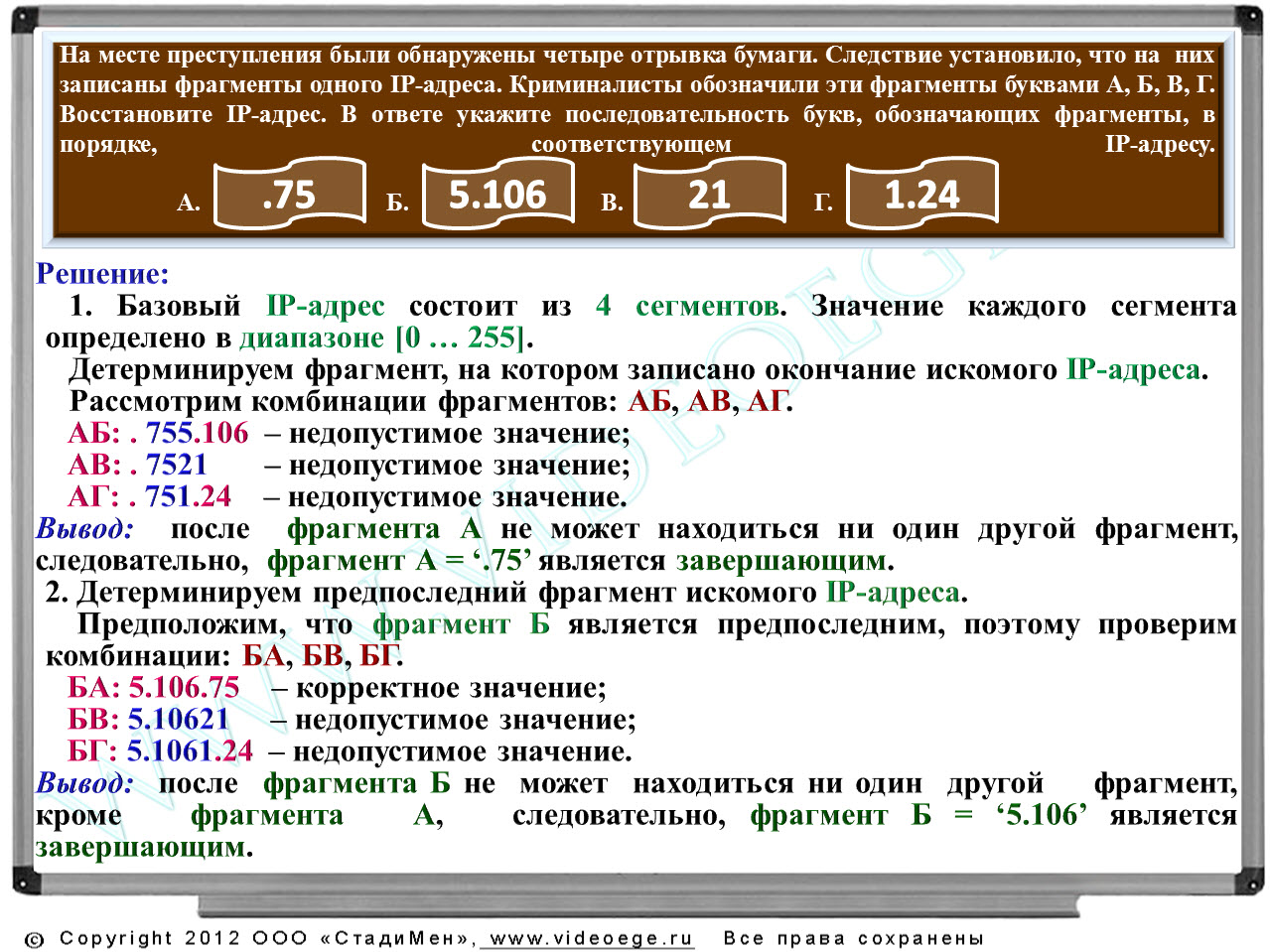Click the label 'А.' before the .75 fragment
1270x952 pixels.
point(189,204)
